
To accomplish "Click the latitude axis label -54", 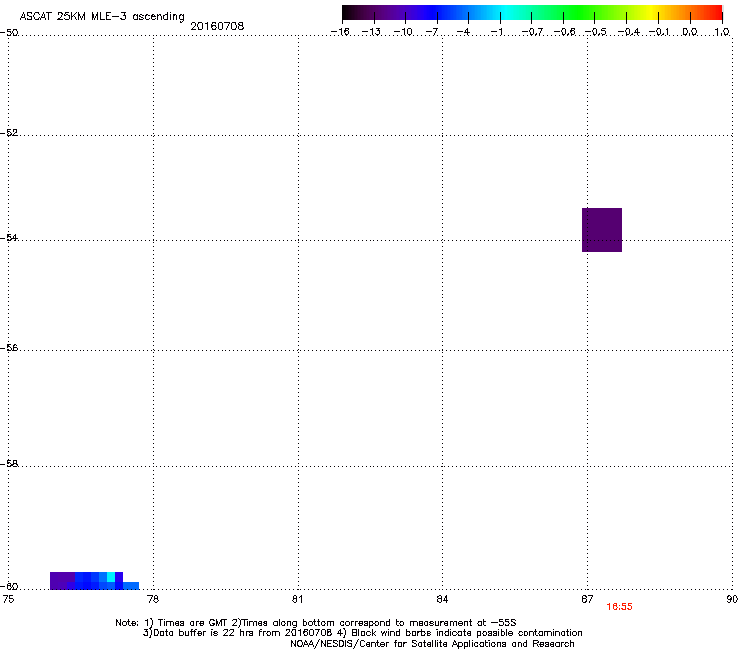I will 9,237.
